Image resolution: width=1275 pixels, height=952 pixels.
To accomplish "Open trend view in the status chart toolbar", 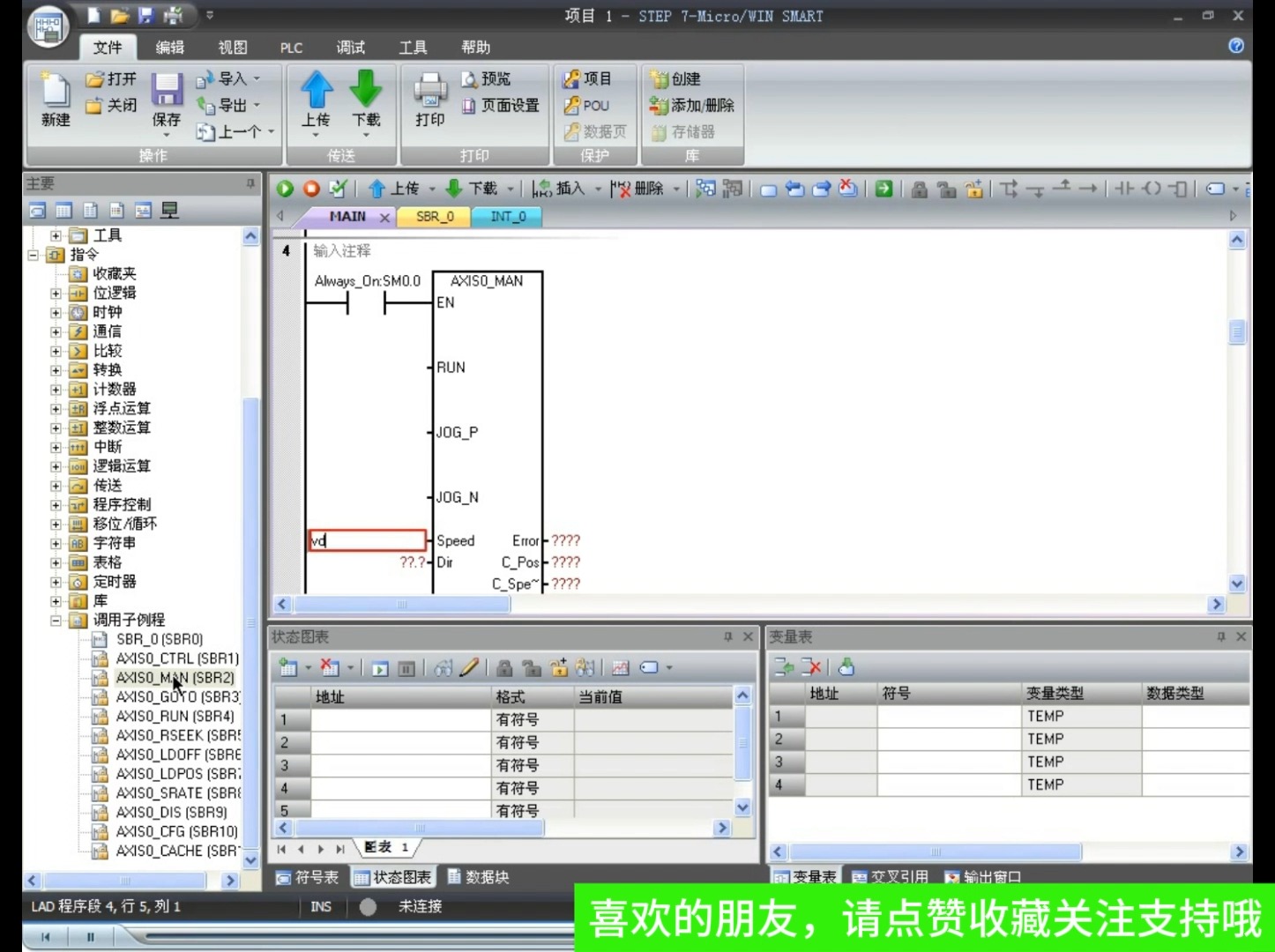I will (x=622, y=667).
